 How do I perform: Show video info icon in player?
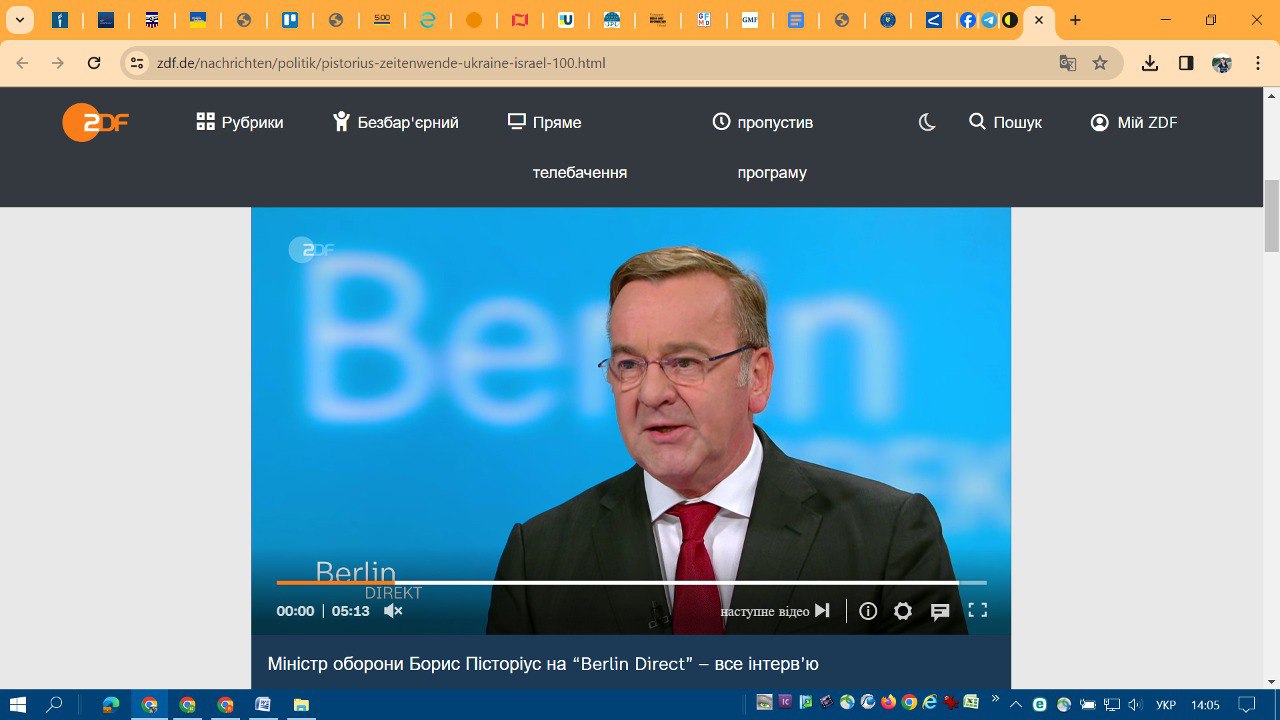[x=868, y=611]
